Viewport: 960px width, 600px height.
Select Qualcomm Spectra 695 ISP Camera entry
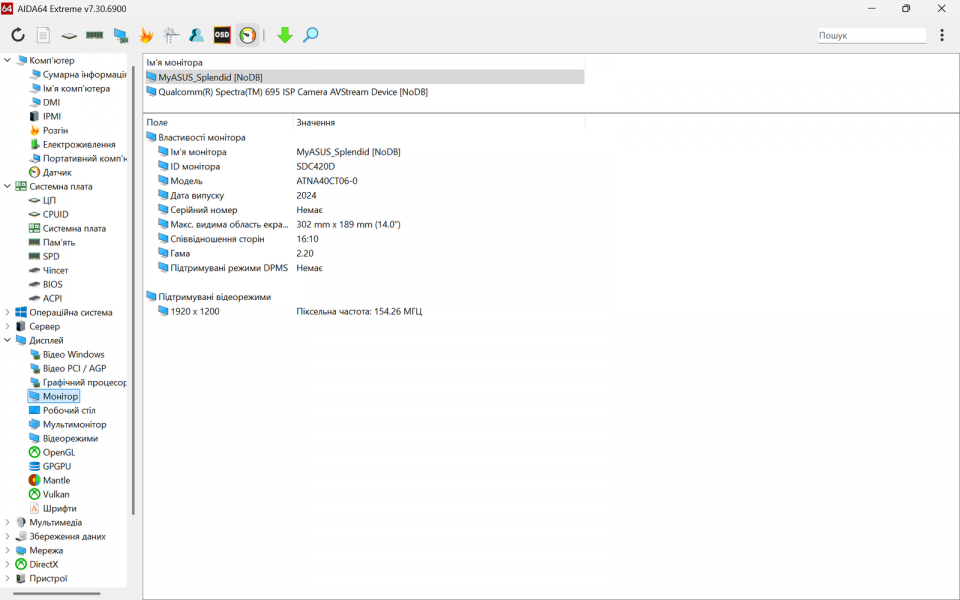287,92
